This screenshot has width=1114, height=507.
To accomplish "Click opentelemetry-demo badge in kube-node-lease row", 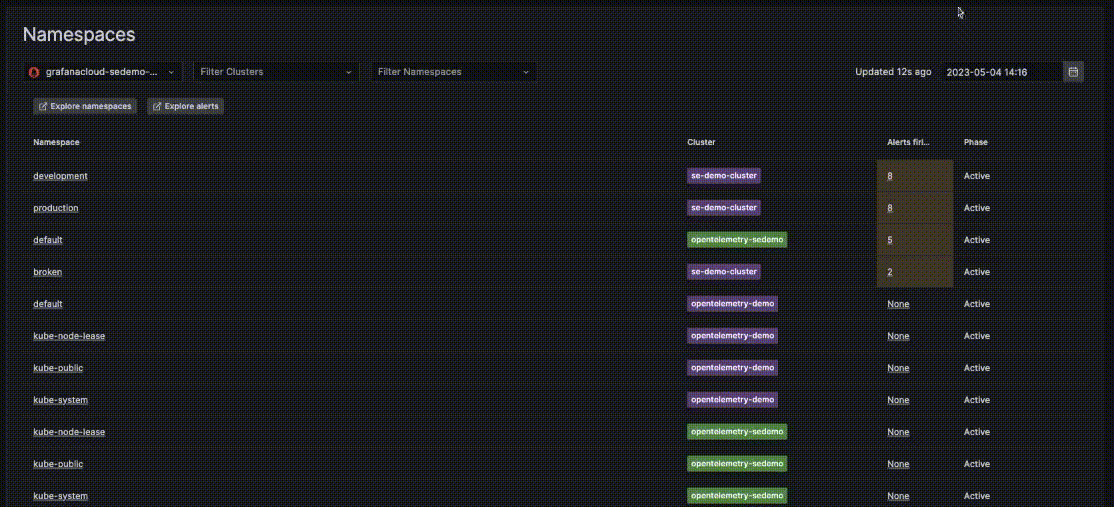I will pos(732,336).
